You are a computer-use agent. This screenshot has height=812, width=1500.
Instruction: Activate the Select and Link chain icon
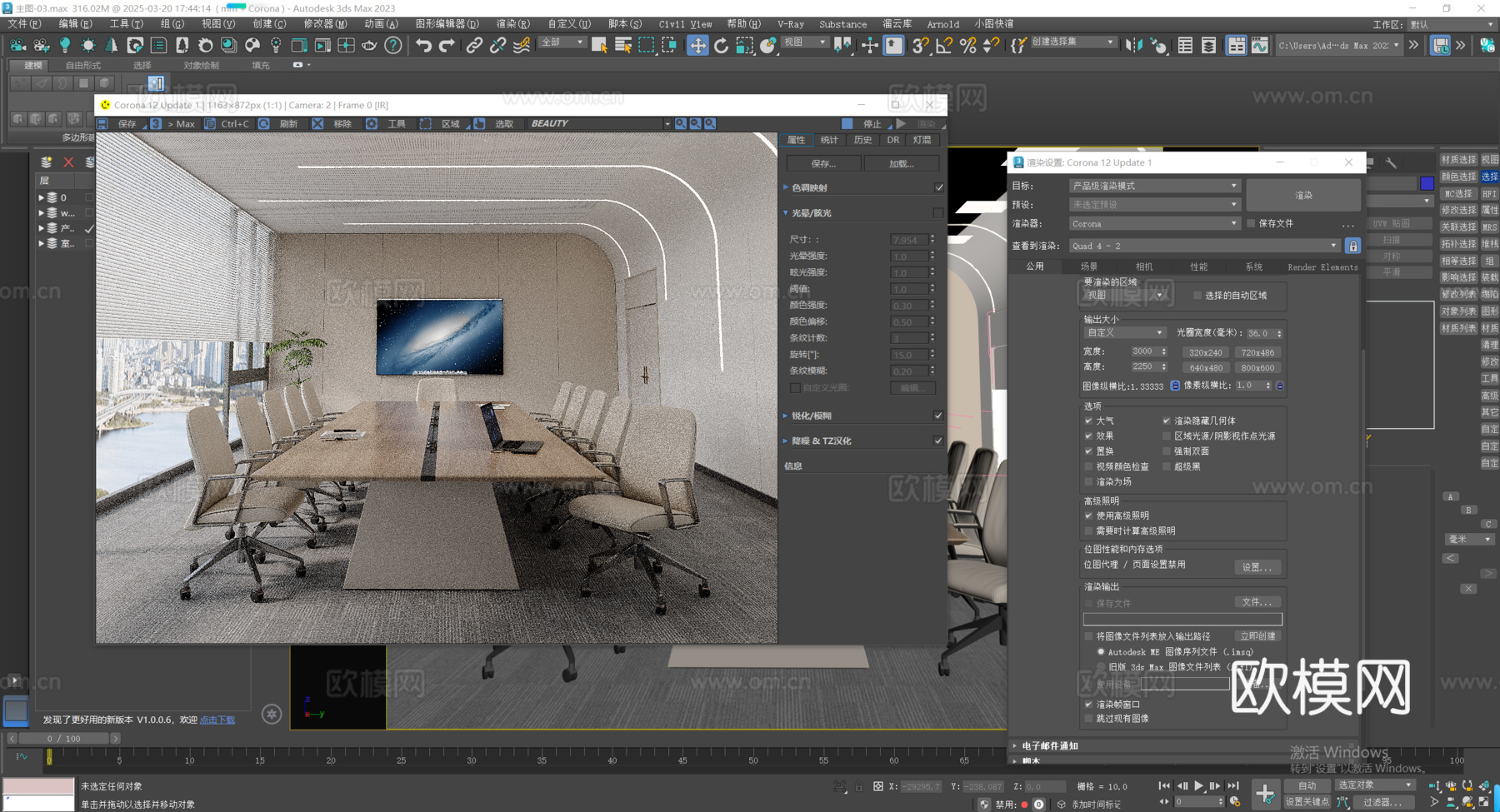point(473,45)
